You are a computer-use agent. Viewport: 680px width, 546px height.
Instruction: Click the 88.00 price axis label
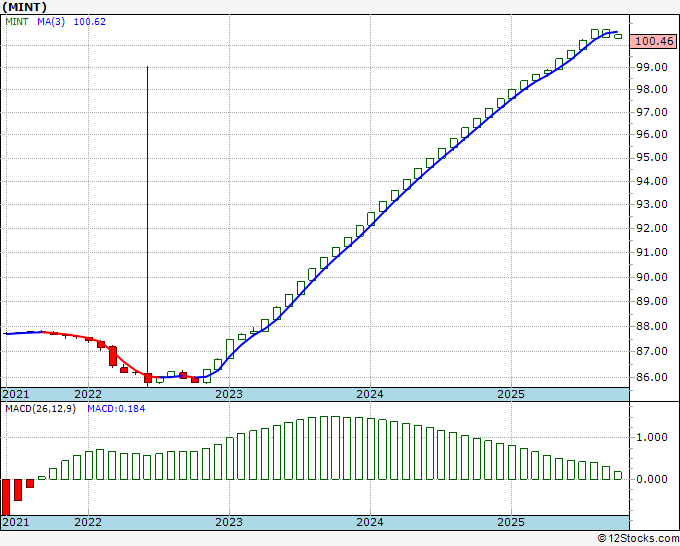pos(651,326)
